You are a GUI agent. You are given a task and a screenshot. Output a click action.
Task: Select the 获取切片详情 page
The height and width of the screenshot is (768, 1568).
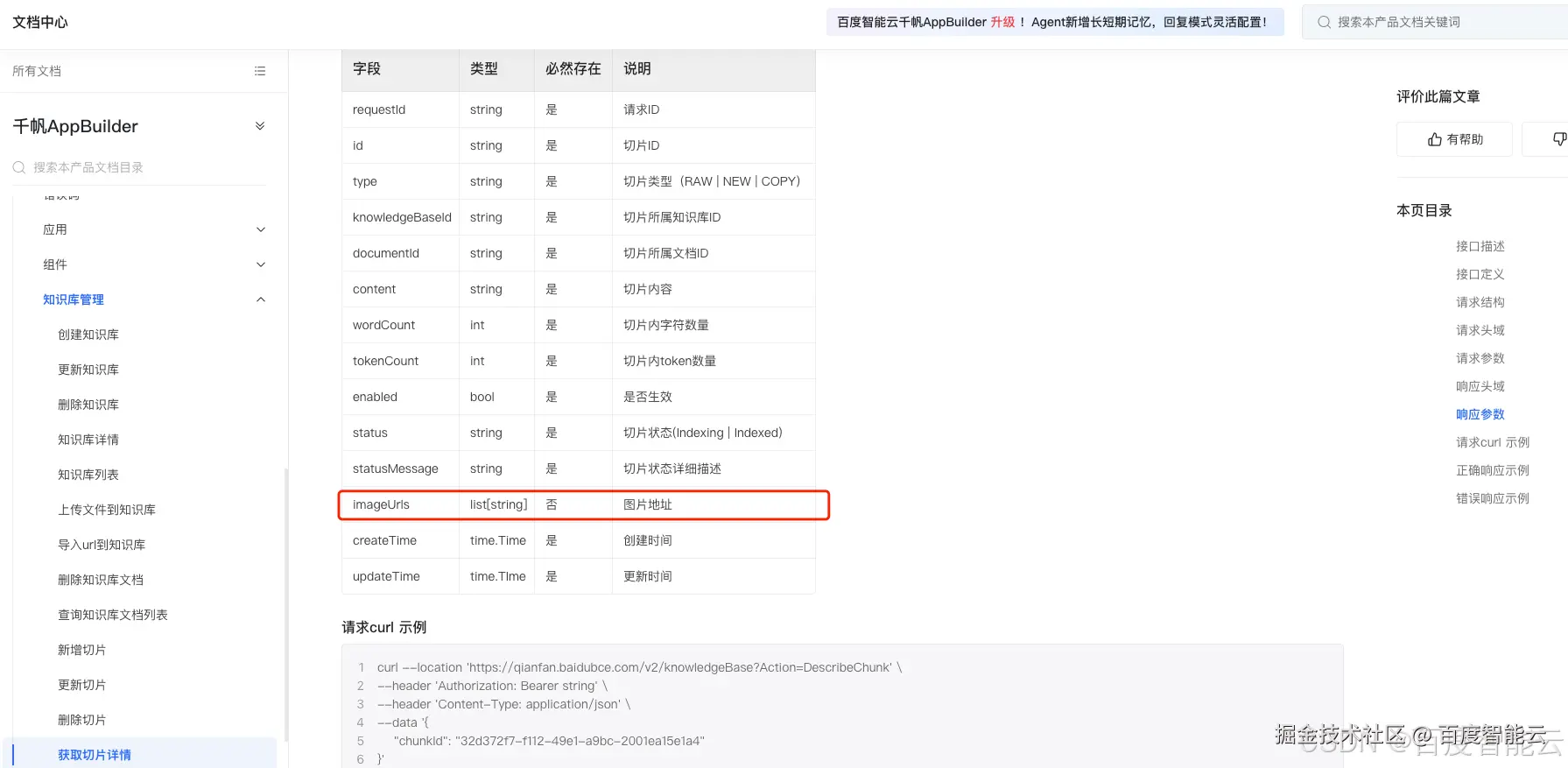pos(95,755)
